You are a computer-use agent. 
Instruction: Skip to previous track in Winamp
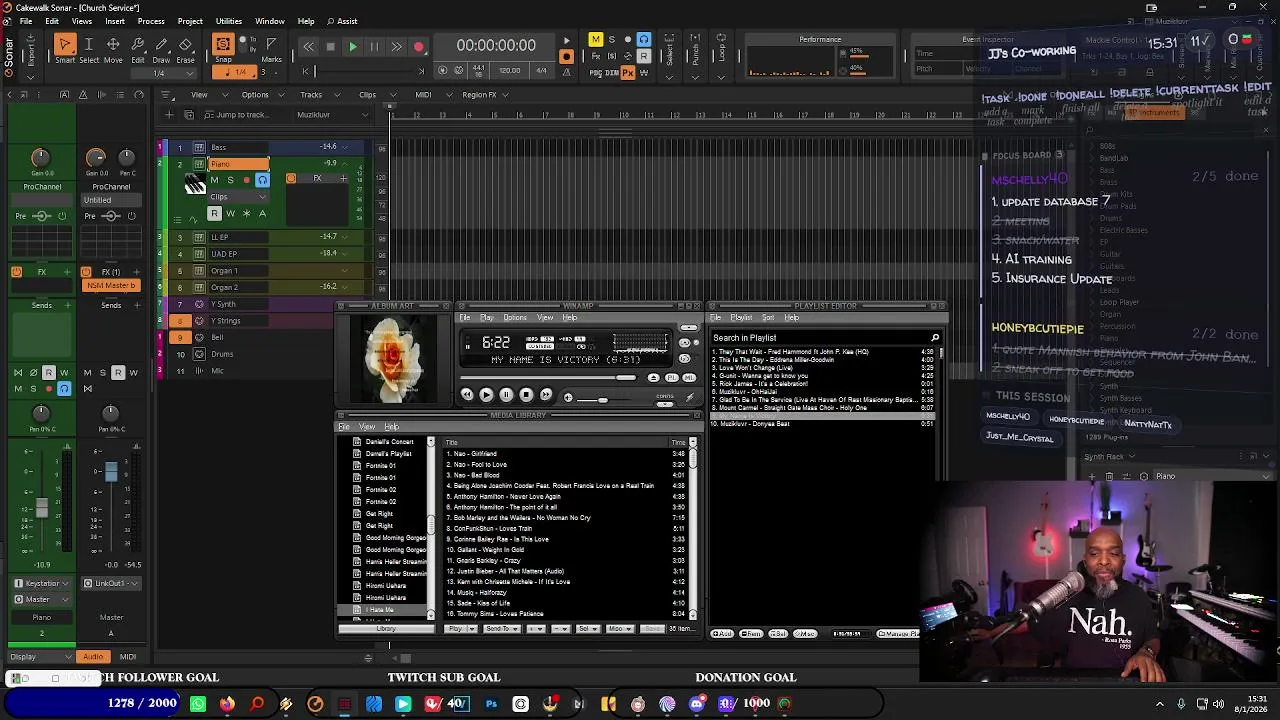467,395
